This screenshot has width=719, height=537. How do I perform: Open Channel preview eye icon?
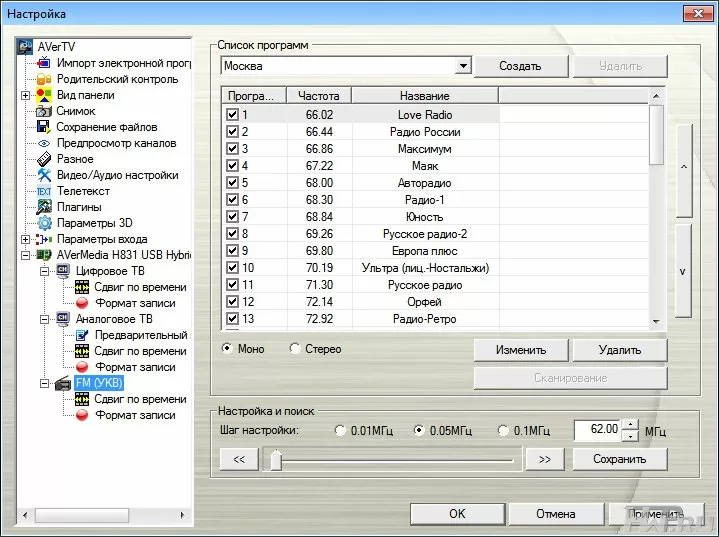pyautogui.click(x=44, y=143)
